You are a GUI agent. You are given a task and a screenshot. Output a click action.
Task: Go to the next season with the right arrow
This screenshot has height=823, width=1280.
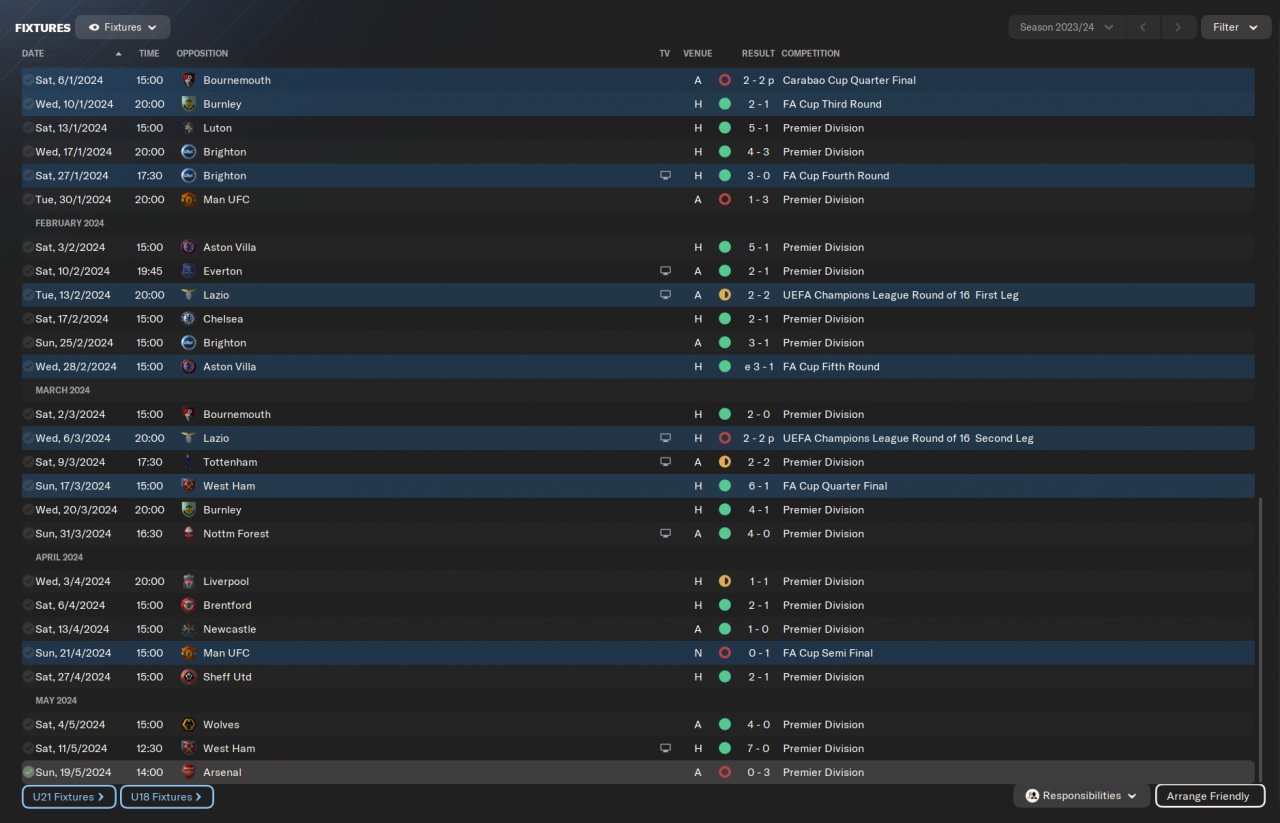[1179, 27]
